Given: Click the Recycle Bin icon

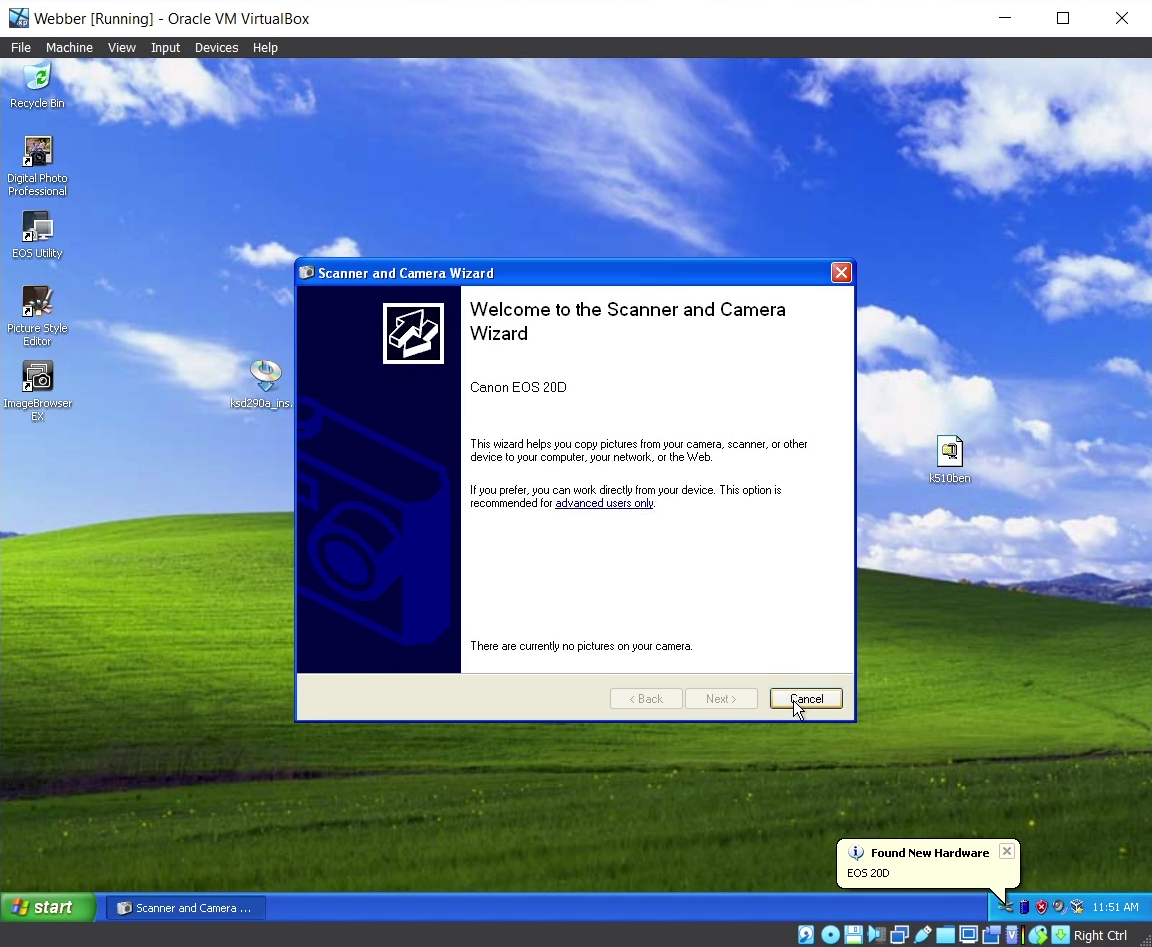Looking at the screenshot, I should click(x=37, y=78).
